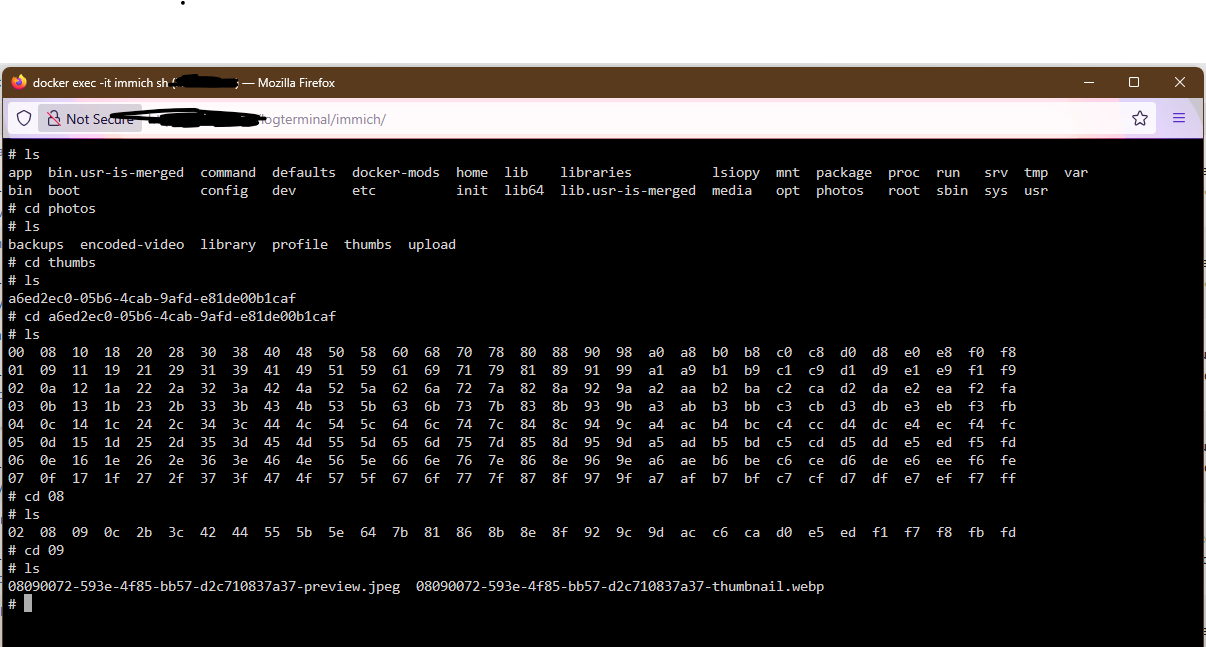Viewport: 1206px width, 647px height.
Task: Click the 'command' entry in root listing
Action: 228,173
